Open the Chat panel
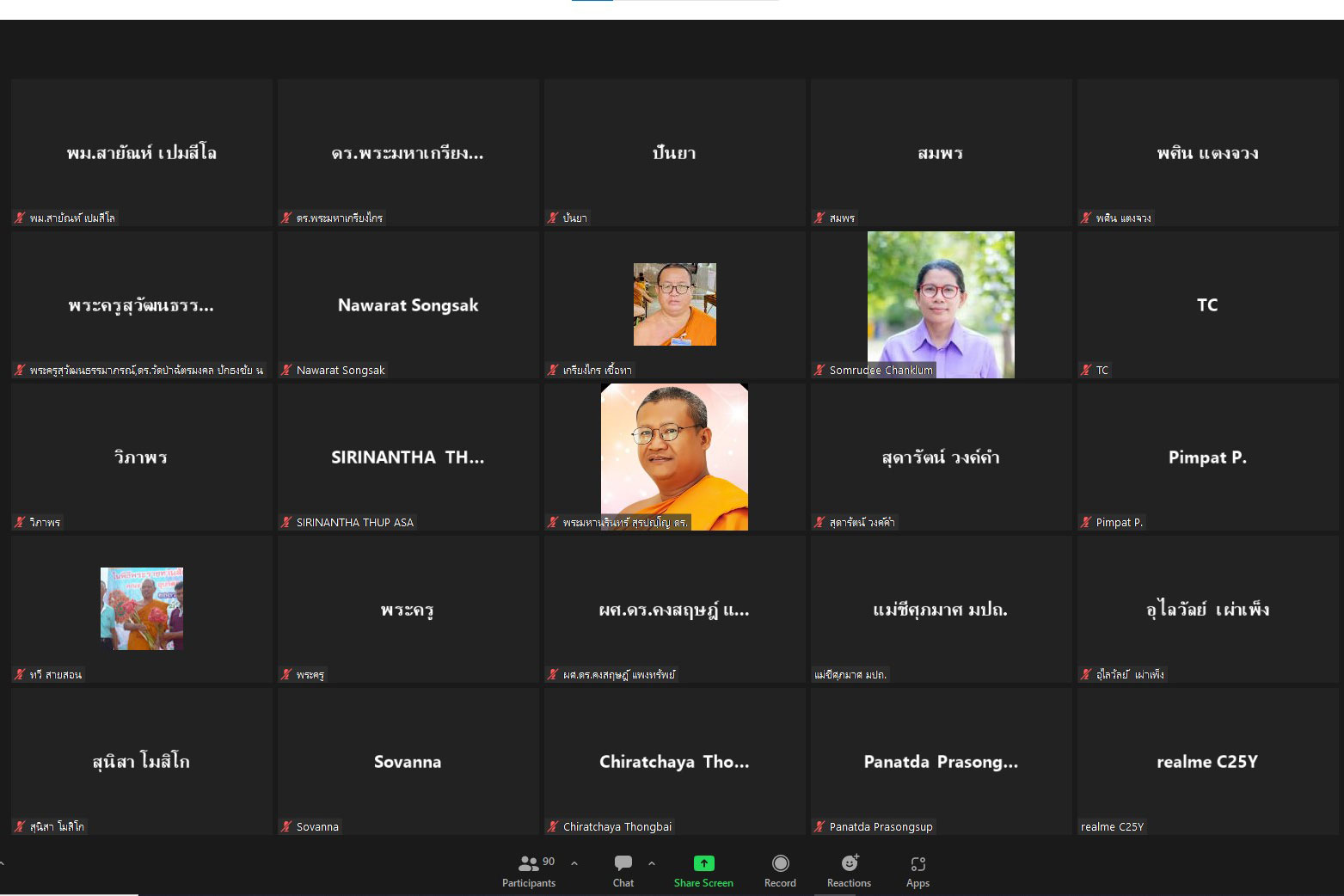 (x=623, y=863)
